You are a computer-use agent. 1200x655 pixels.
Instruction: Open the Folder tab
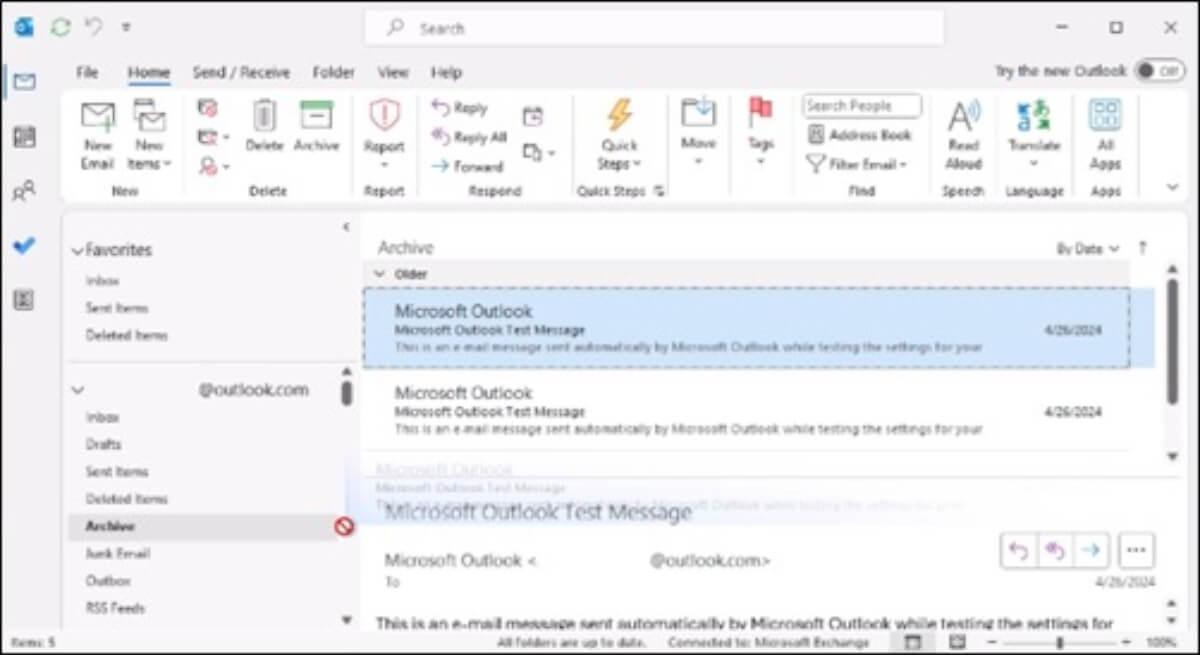pyautogui.click(x=333, y=72)
